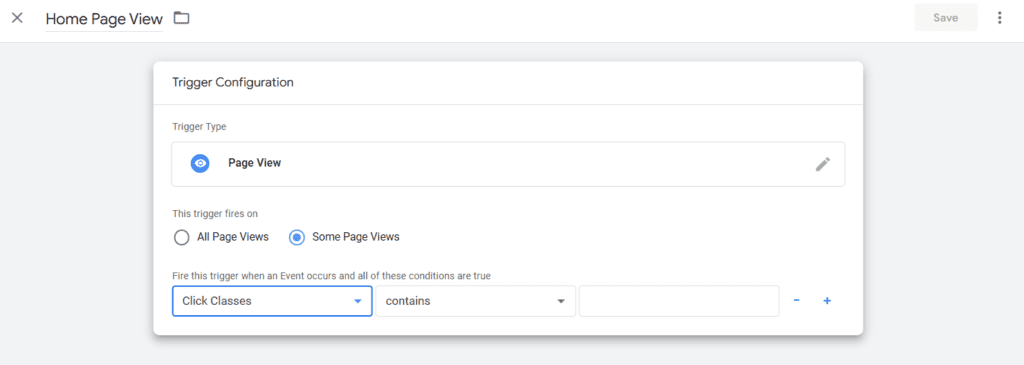Open the contains operator dropdown
1024x365 pixels.
(475, 301)
